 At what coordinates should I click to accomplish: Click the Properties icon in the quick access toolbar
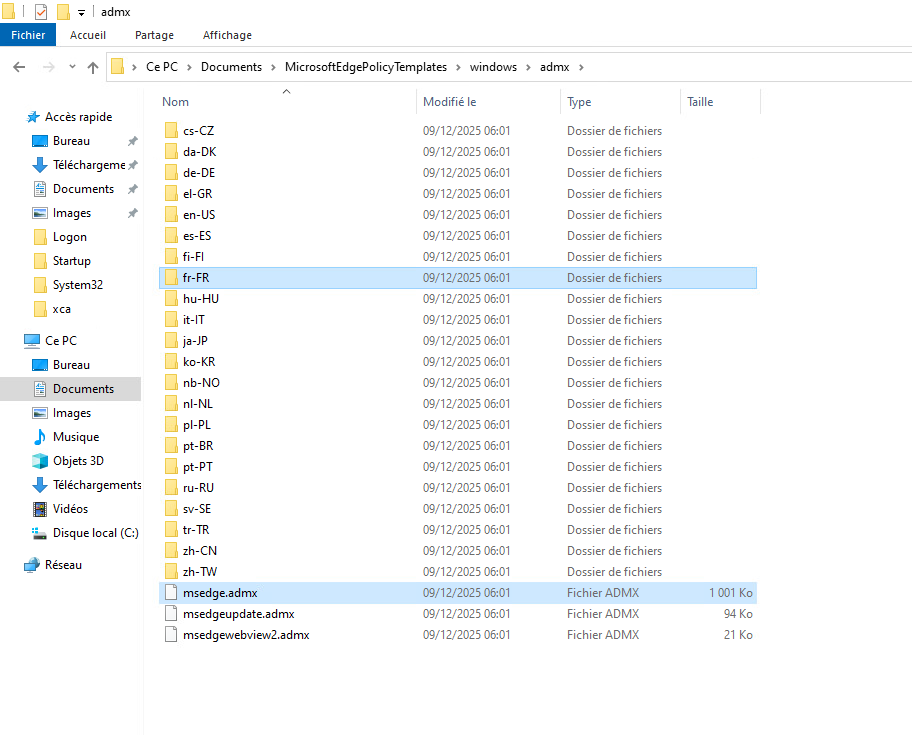(x=40, y=12)
